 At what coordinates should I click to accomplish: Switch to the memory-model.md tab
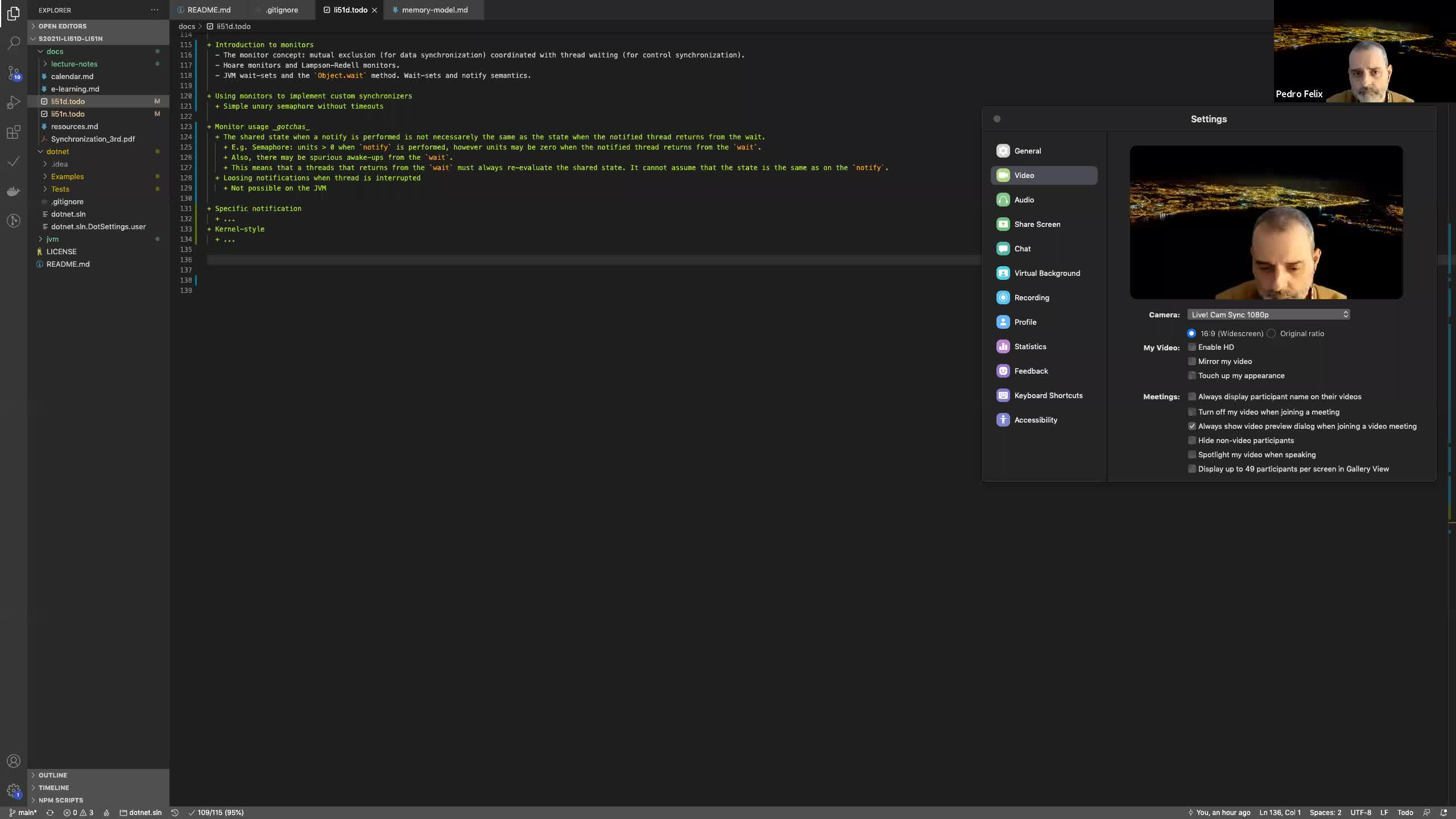[x=435, y=10]
